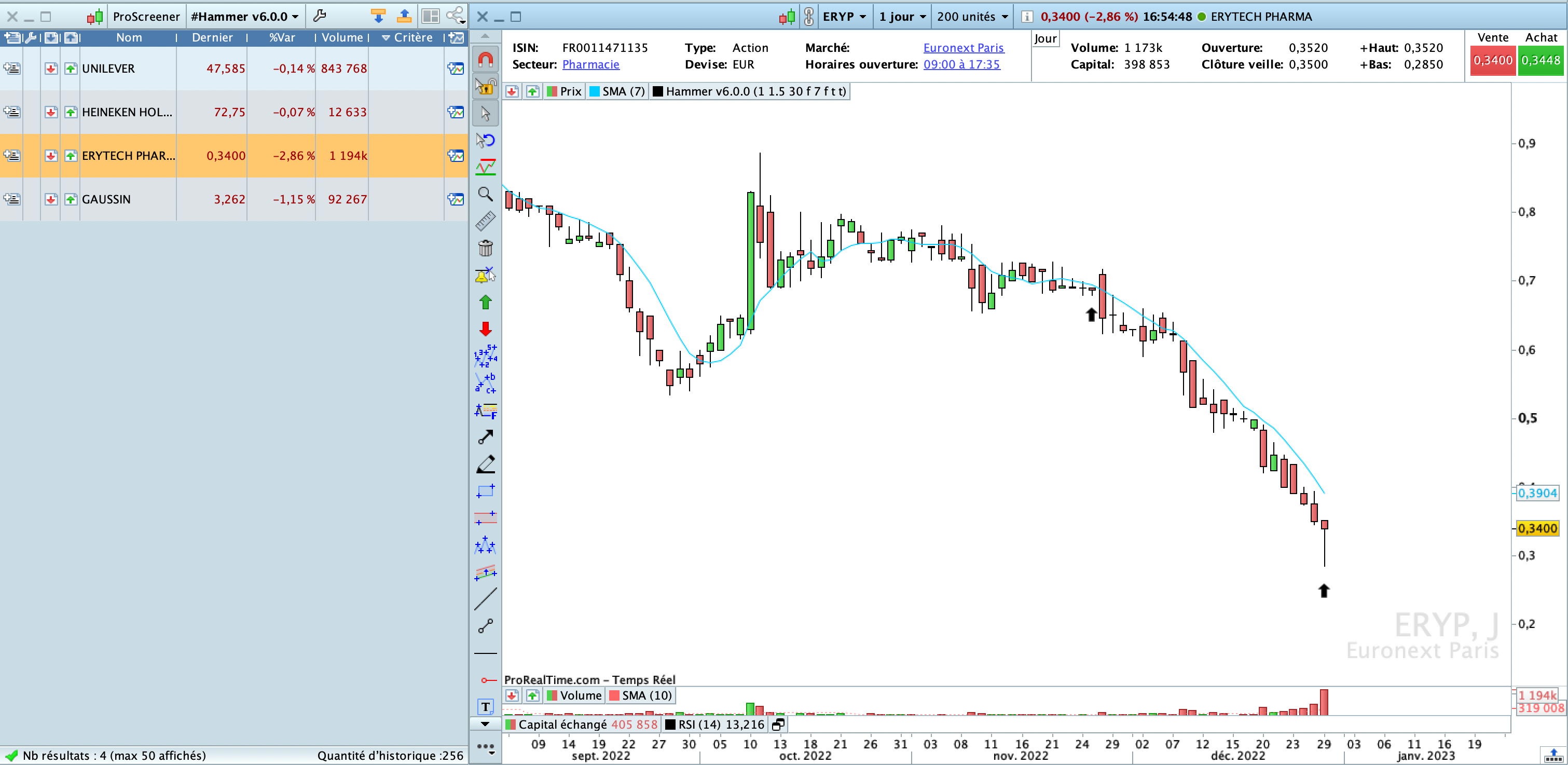Select the text annotation tool
This screenshot has height=765, width=1568.
485,706
